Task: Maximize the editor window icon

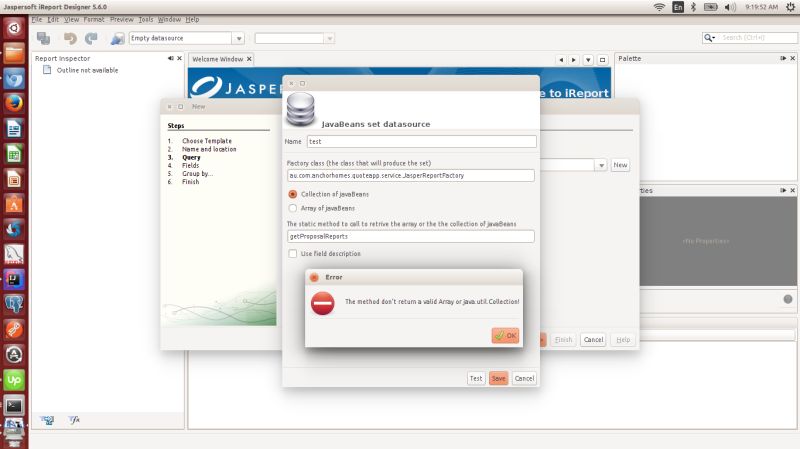Action: [x=602, y=60]
